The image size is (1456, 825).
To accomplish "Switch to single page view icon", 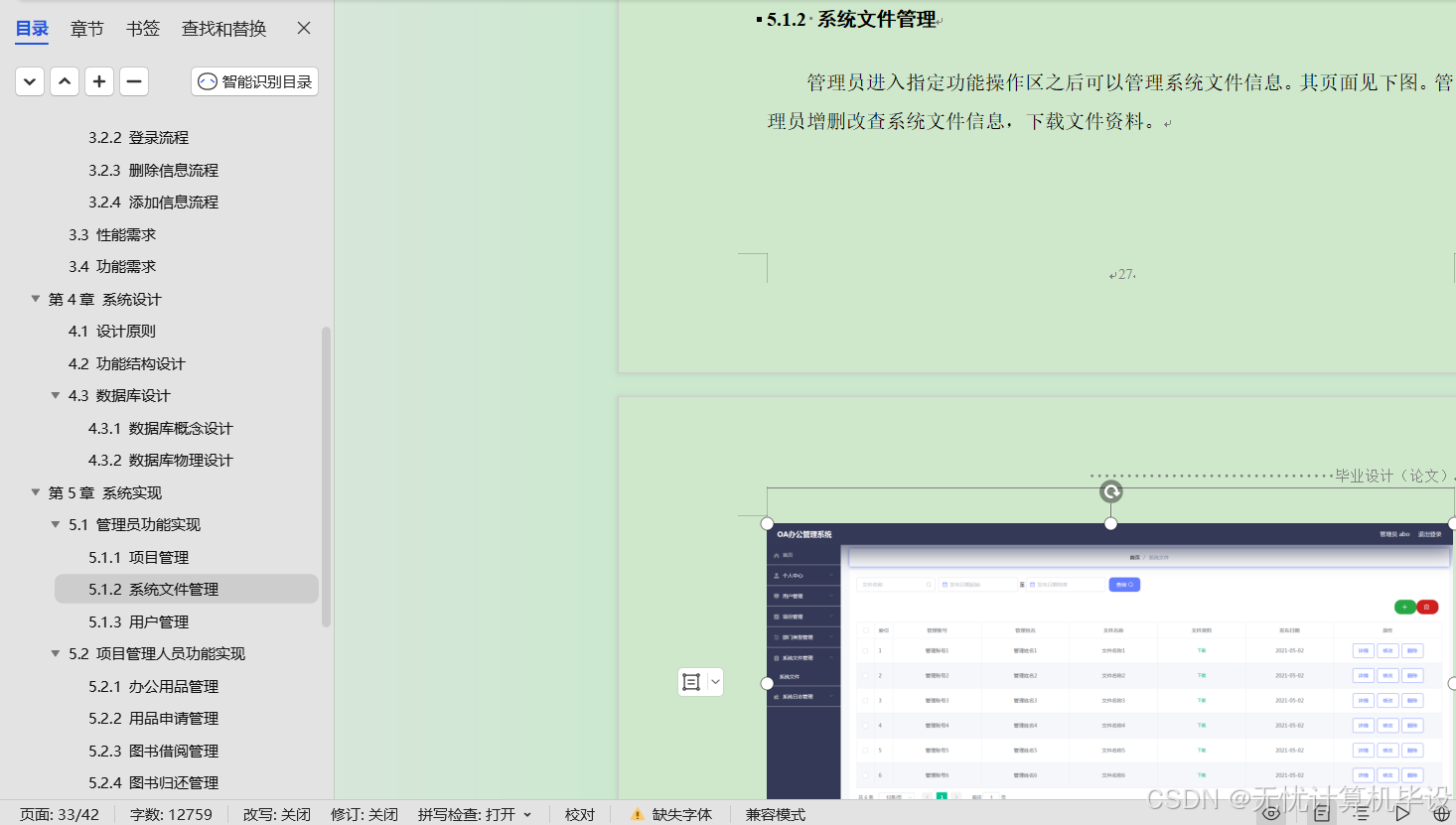I will [1322, 812].
